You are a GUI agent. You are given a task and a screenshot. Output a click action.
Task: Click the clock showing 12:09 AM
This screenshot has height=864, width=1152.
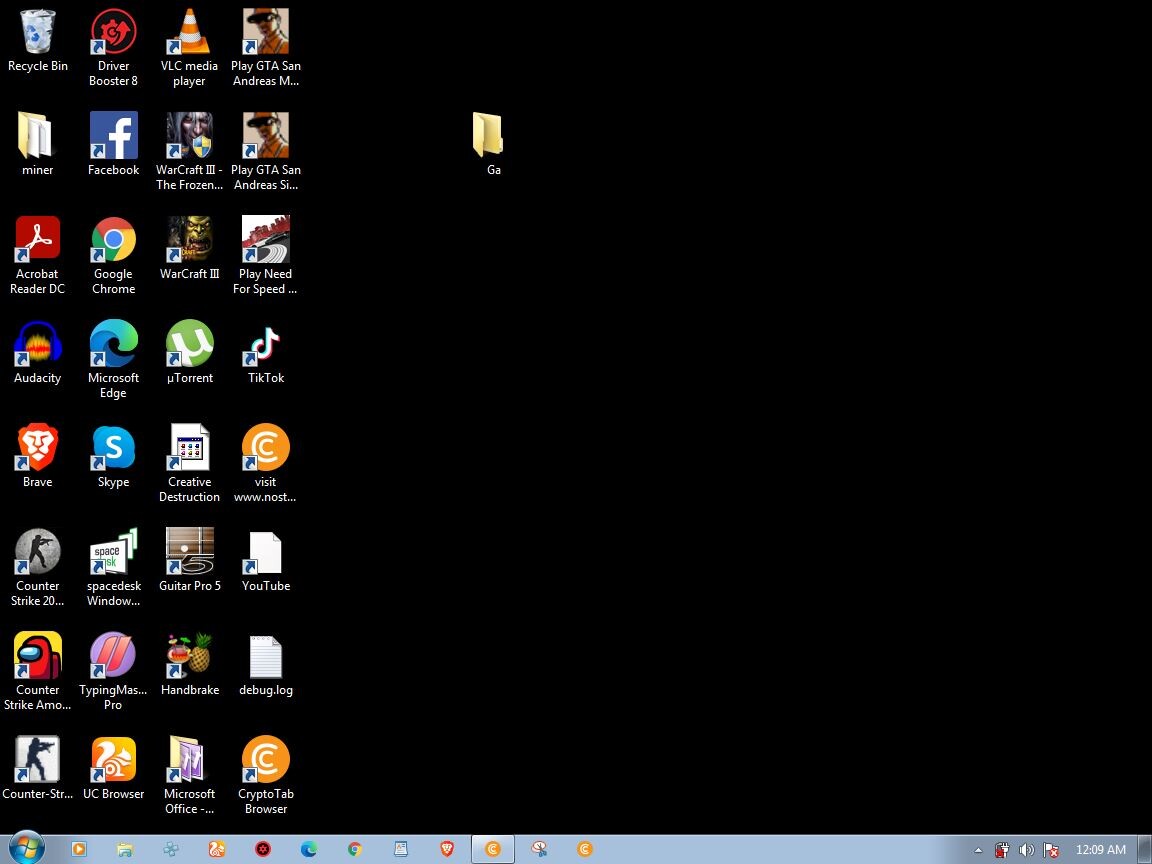point(1100,850)
